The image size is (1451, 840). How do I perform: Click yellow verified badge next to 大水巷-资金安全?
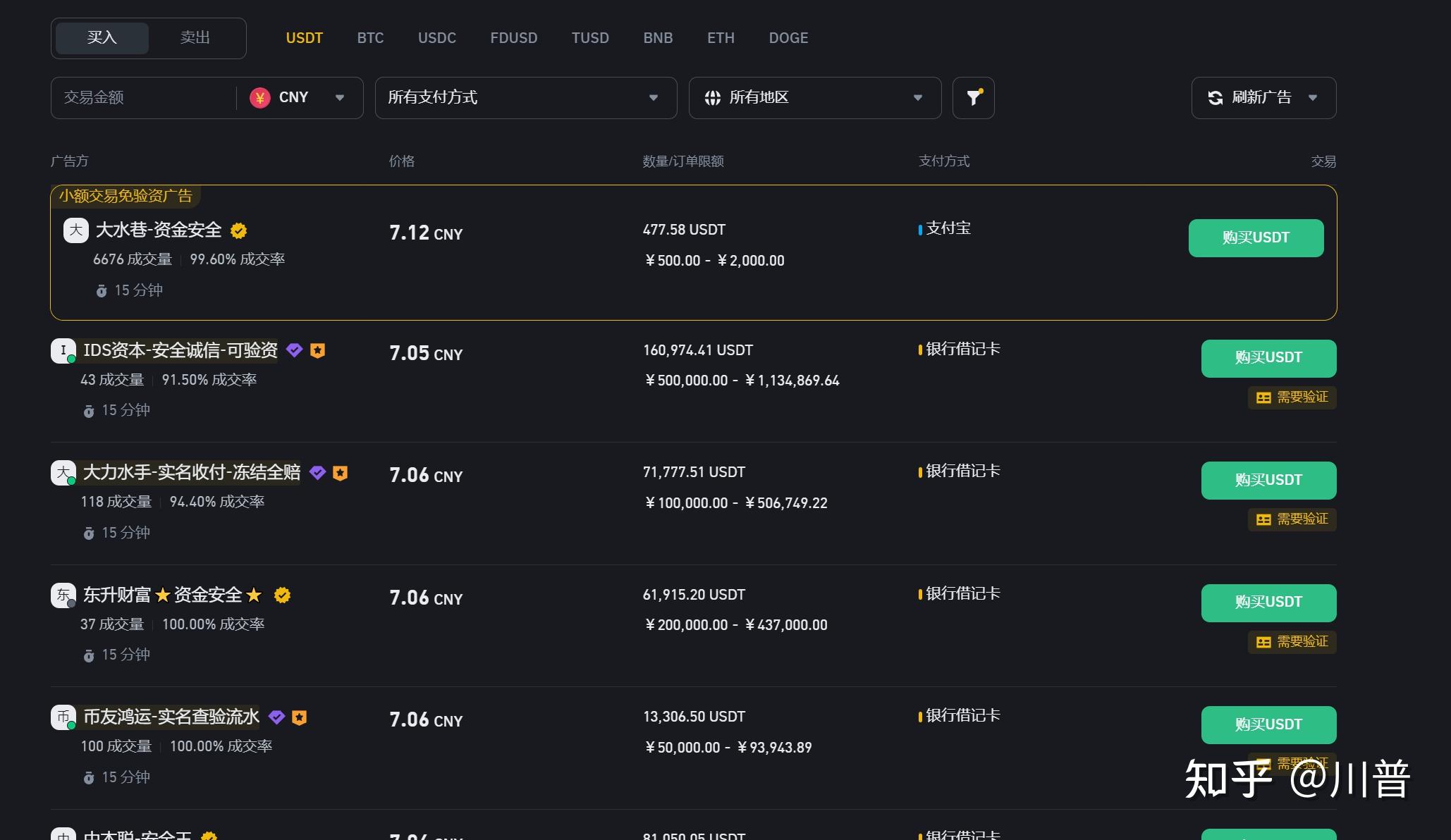pos(239,230)
